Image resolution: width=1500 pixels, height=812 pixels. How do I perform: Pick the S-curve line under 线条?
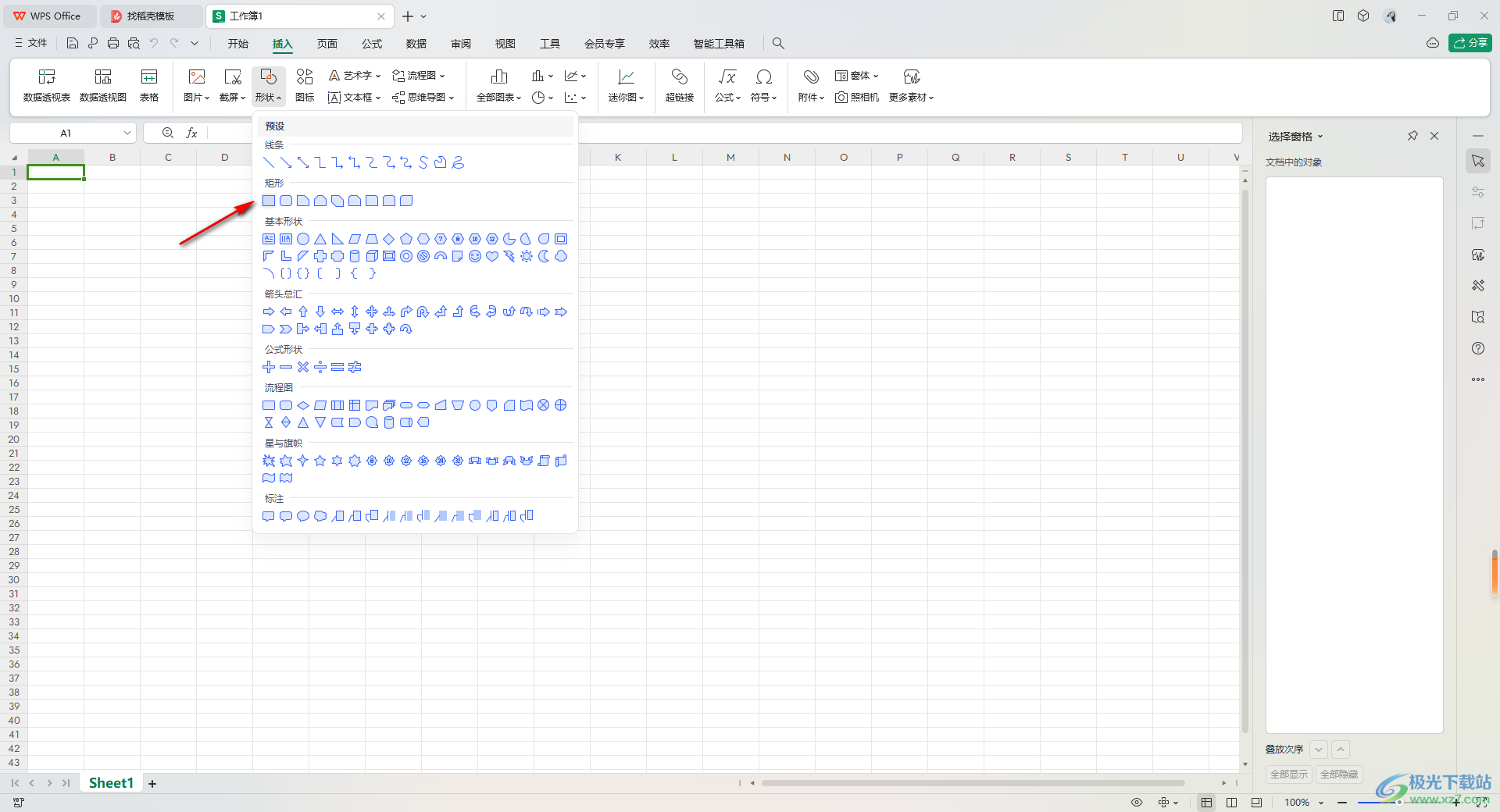pos(423,162)
